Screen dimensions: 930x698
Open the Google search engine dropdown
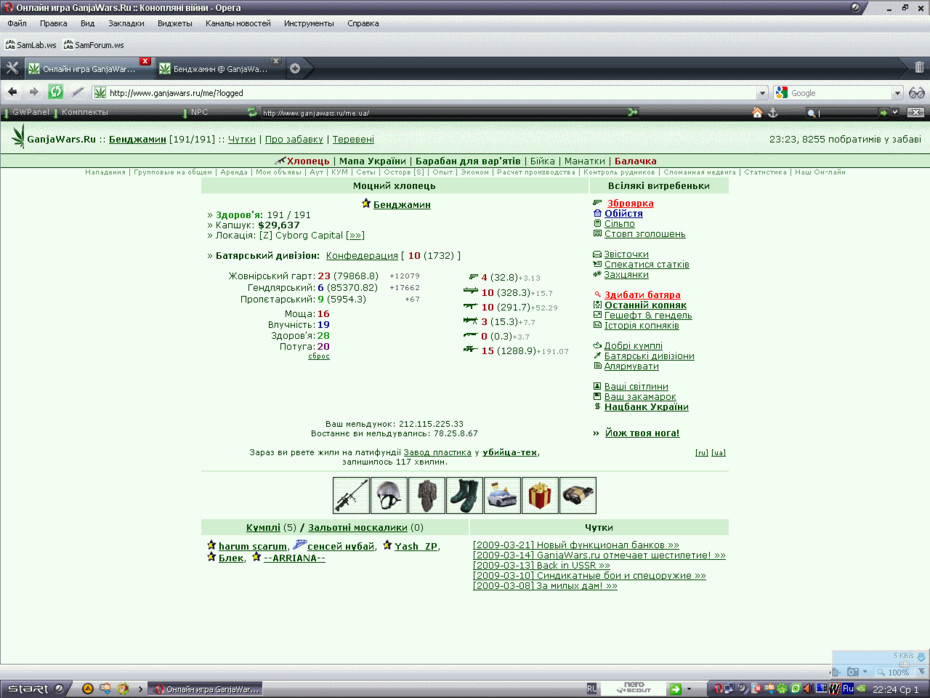tap(897, 93)
